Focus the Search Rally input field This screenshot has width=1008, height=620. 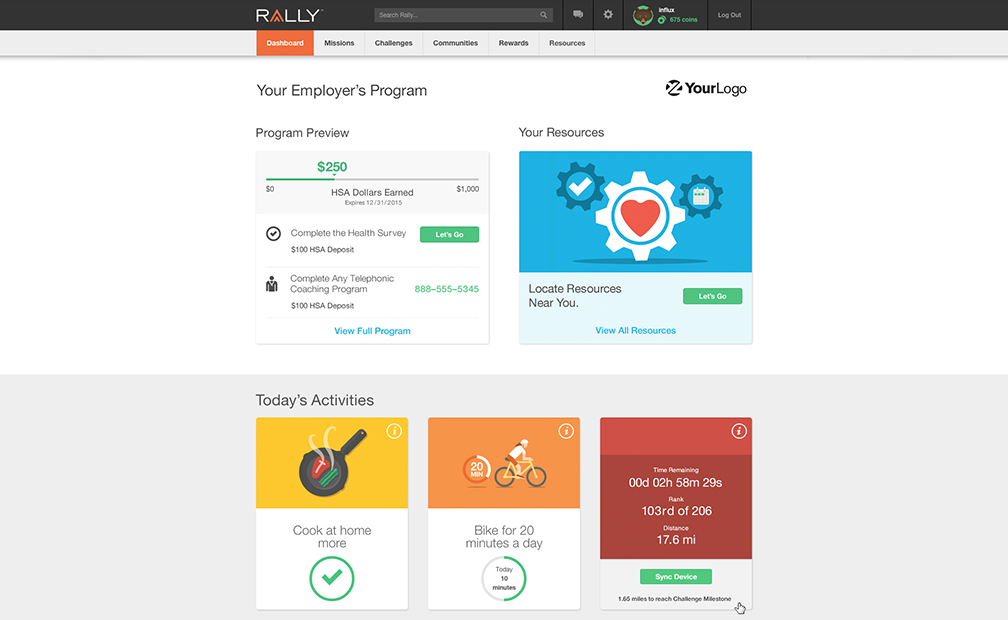(x=456, y=15)
